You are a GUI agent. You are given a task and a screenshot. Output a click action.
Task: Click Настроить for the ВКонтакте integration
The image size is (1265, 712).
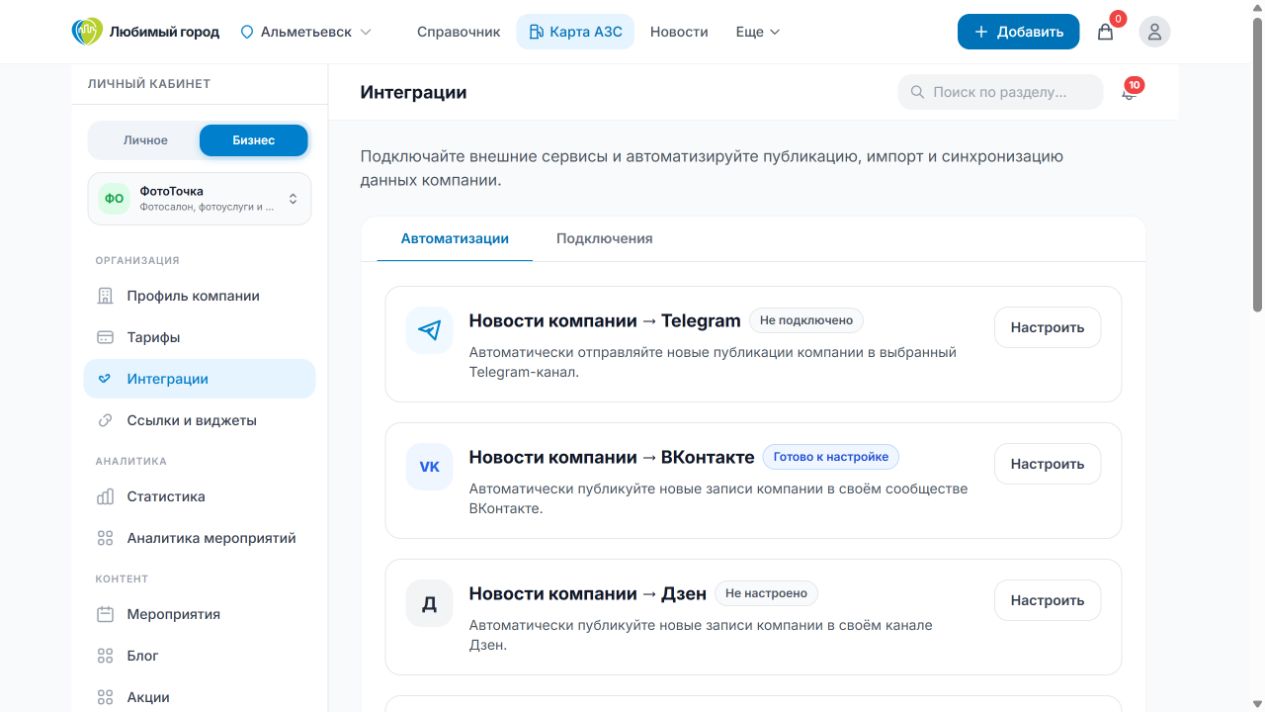[1047, 464]
